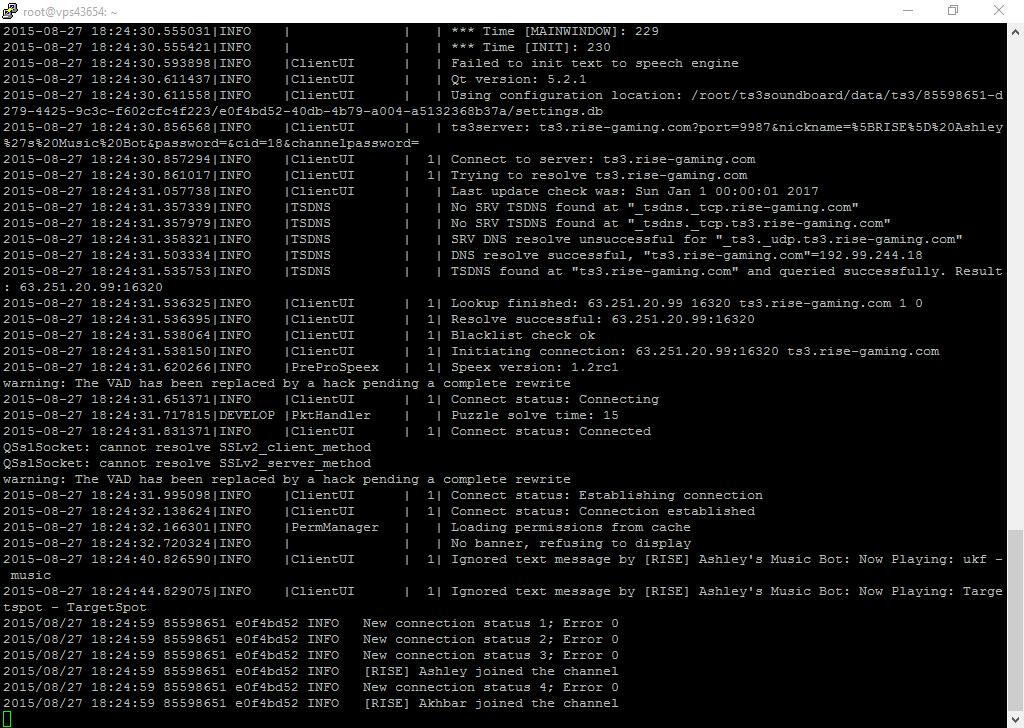Click the 'No banner, refusing to display' line
This screenshot has width=1024, height=728.
[x=570, y=543]
